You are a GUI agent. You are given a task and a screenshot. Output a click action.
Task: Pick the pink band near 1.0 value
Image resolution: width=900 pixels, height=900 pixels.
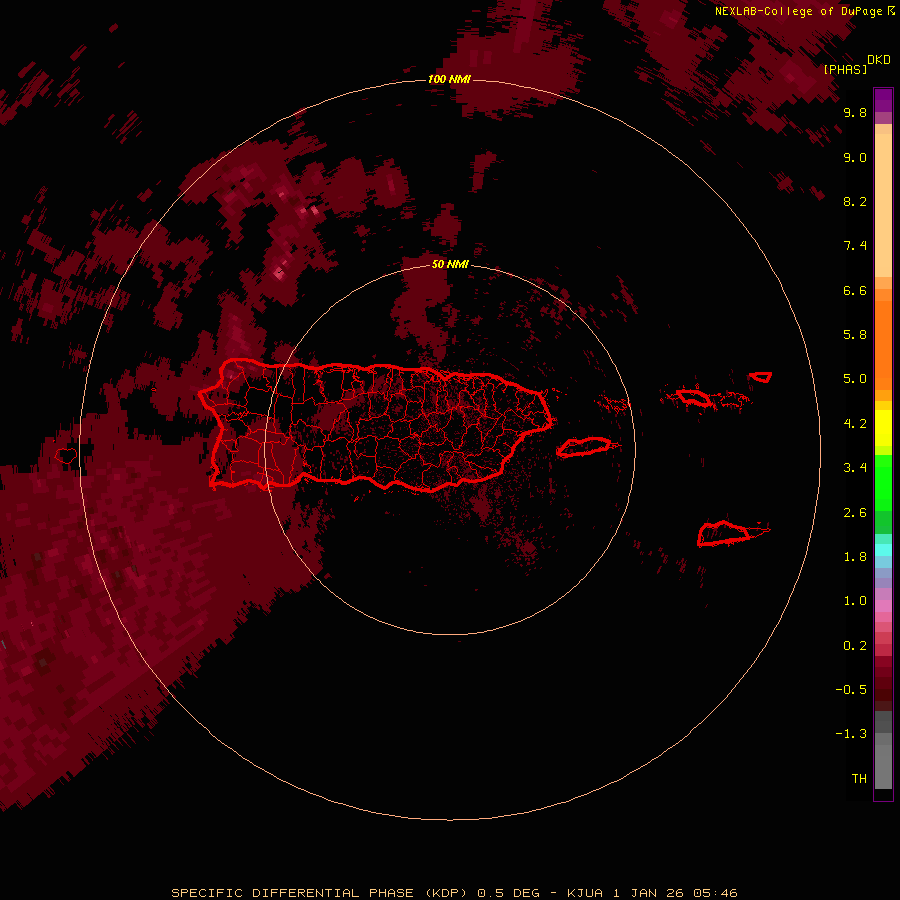coord(883,606)
